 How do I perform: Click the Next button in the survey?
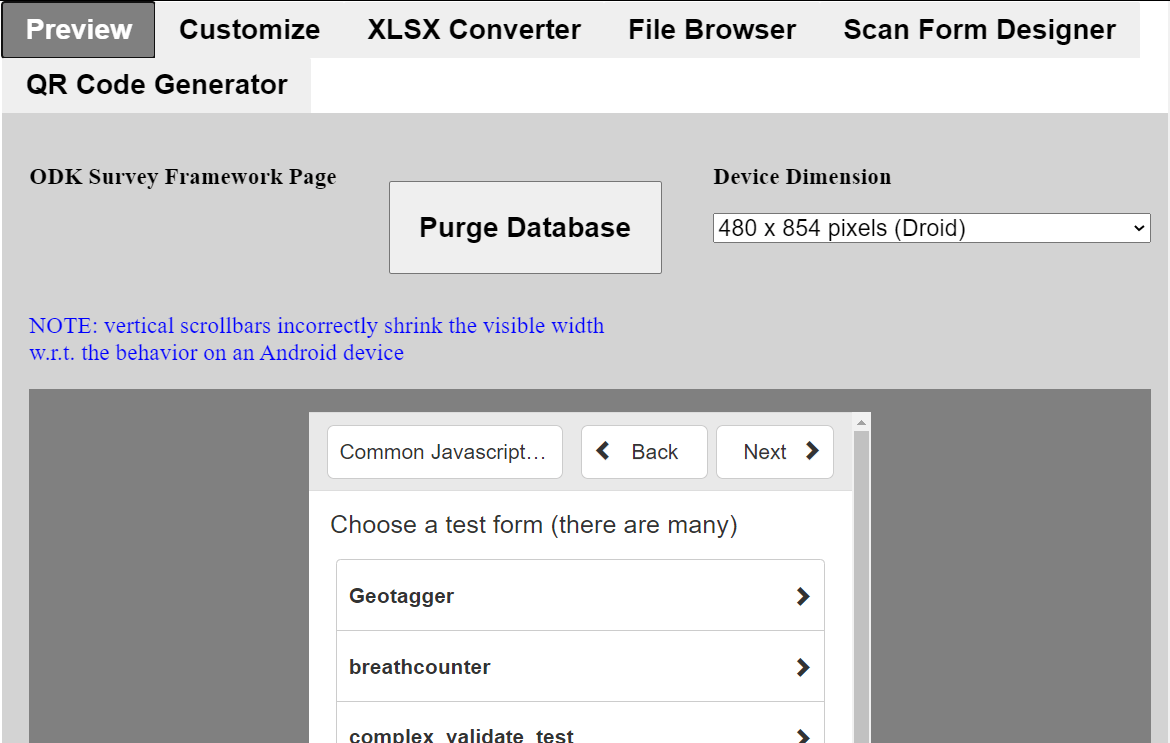(775, 452)
